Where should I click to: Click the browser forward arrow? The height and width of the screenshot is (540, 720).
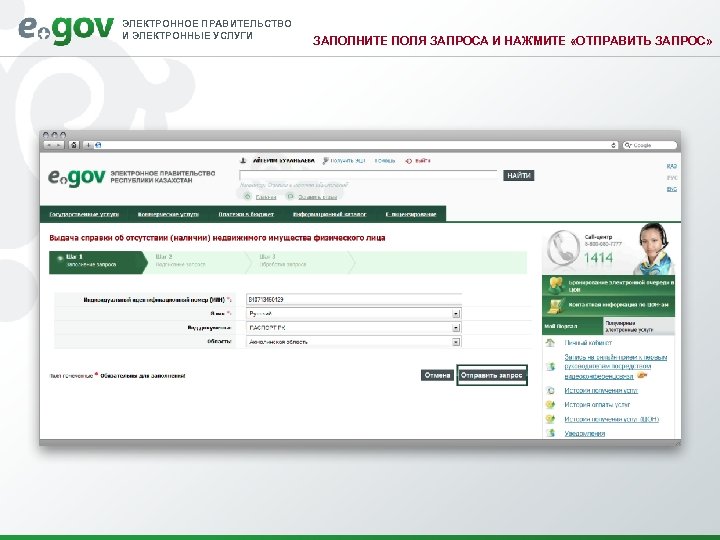(59, 145)
